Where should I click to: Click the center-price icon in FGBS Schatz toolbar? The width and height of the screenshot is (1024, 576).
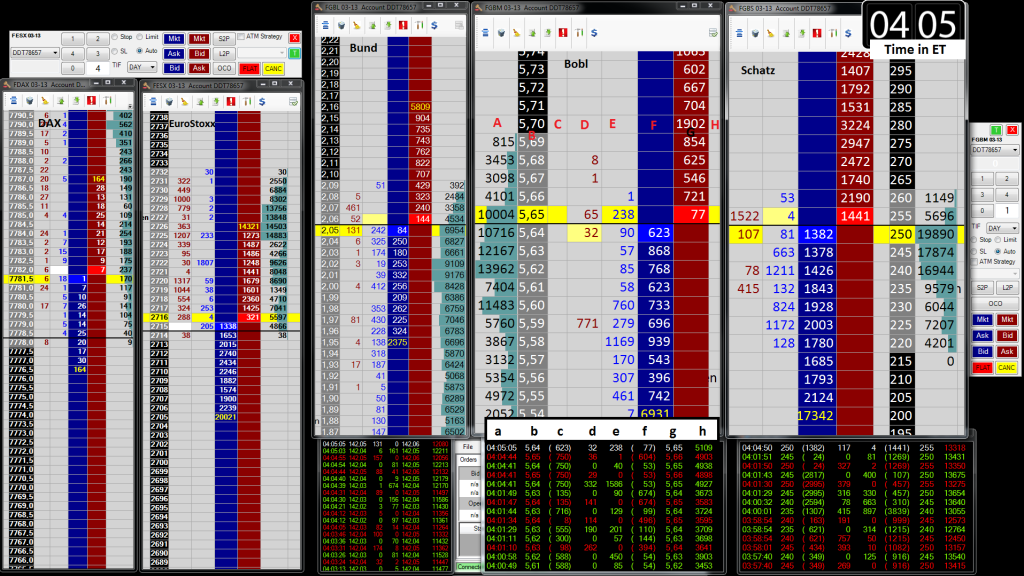click(x=739, y=33)
